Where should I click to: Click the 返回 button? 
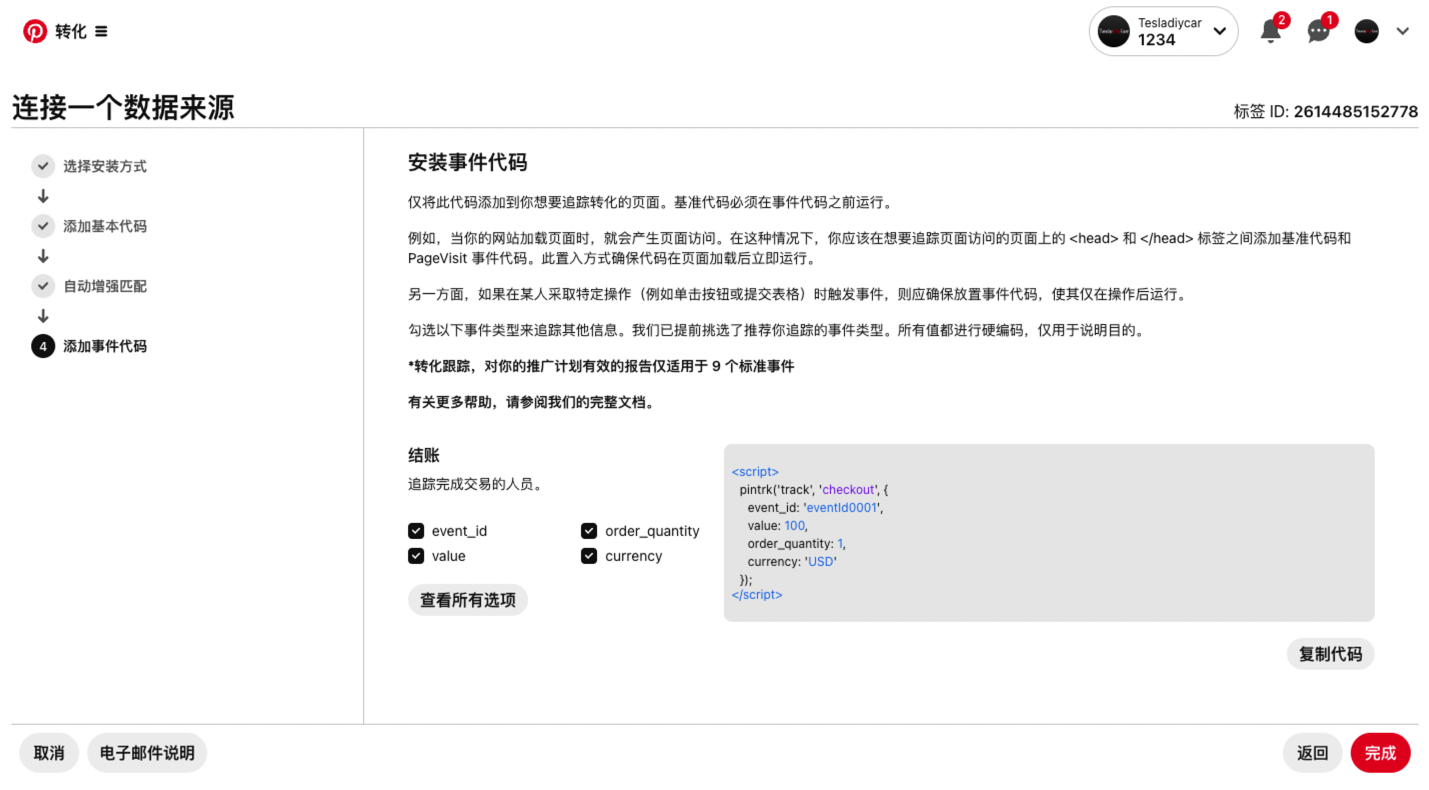click(1313, 753)
